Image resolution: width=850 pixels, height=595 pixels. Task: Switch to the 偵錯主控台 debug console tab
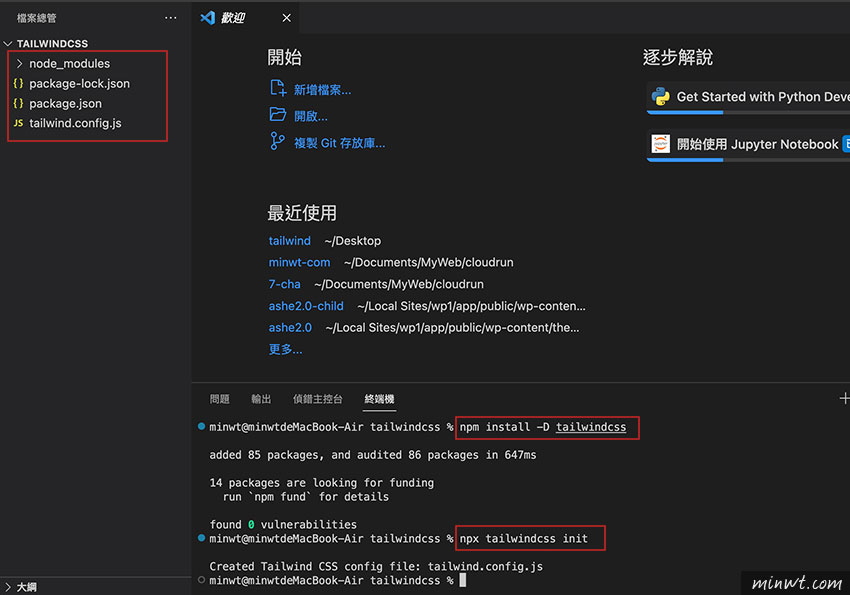click(318, 399)
